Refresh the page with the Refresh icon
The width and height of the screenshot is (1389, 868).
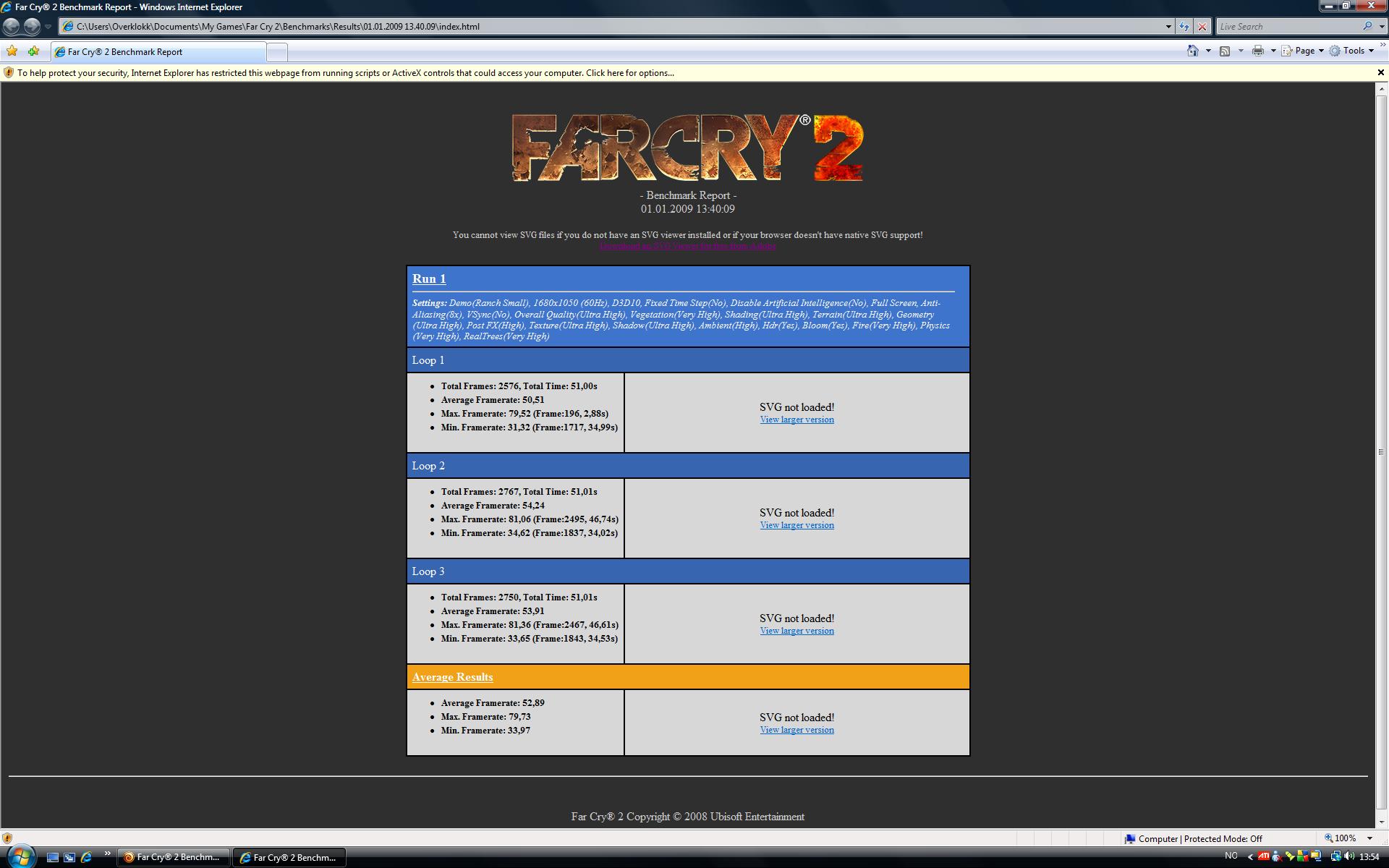[1184, 27]
